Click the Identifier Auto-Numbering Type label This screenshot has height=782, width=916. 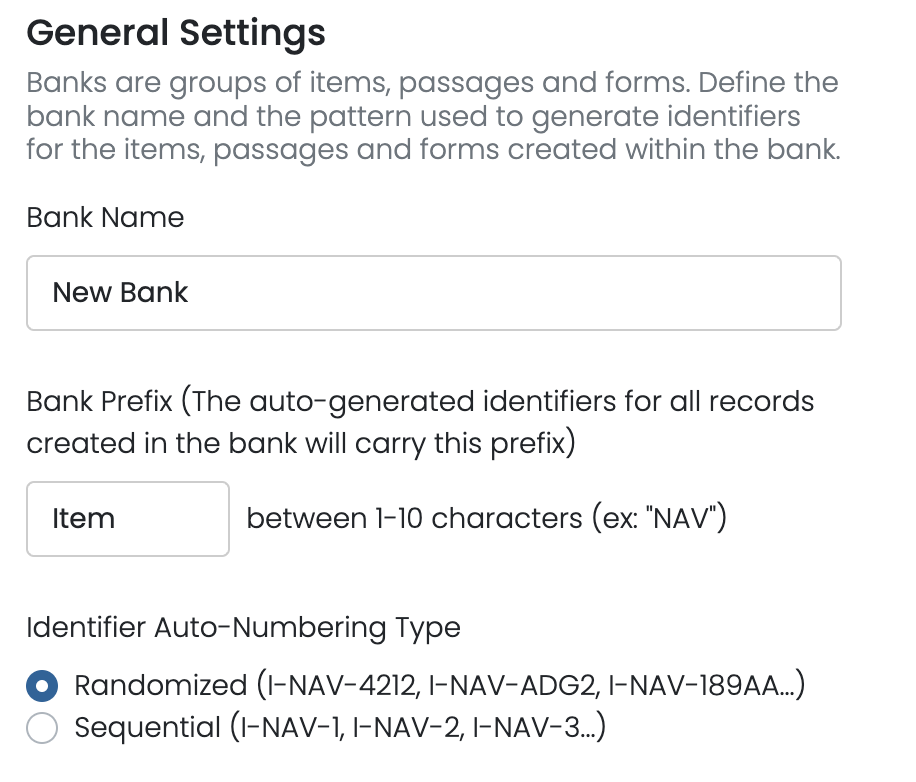tap(243, 628)
